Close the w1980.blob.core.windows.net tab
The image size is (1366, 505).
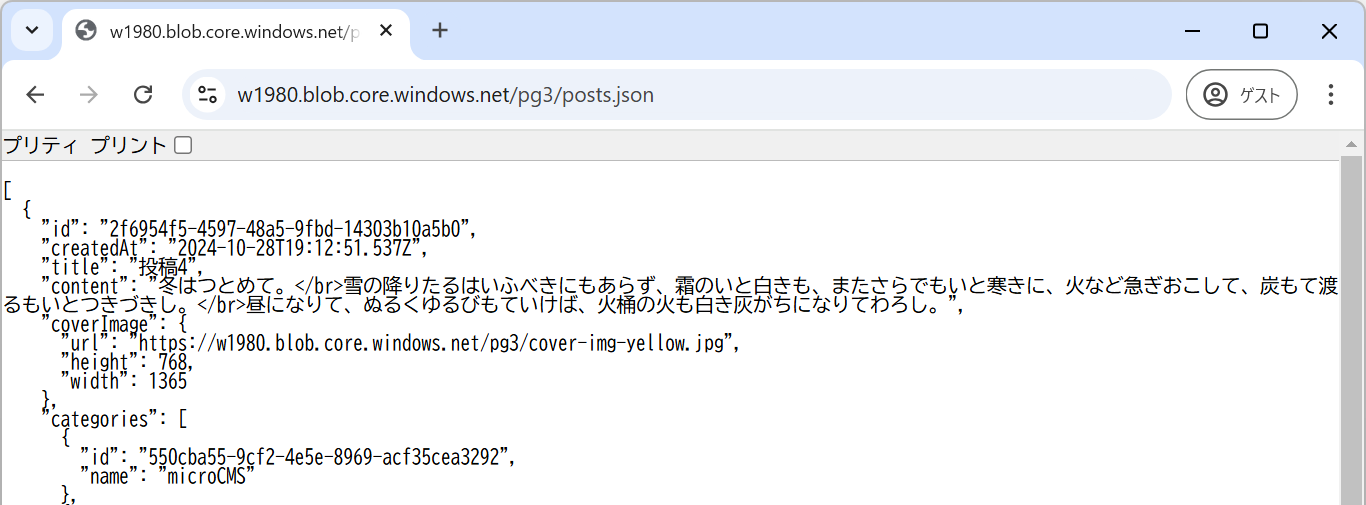pos(386,31)
